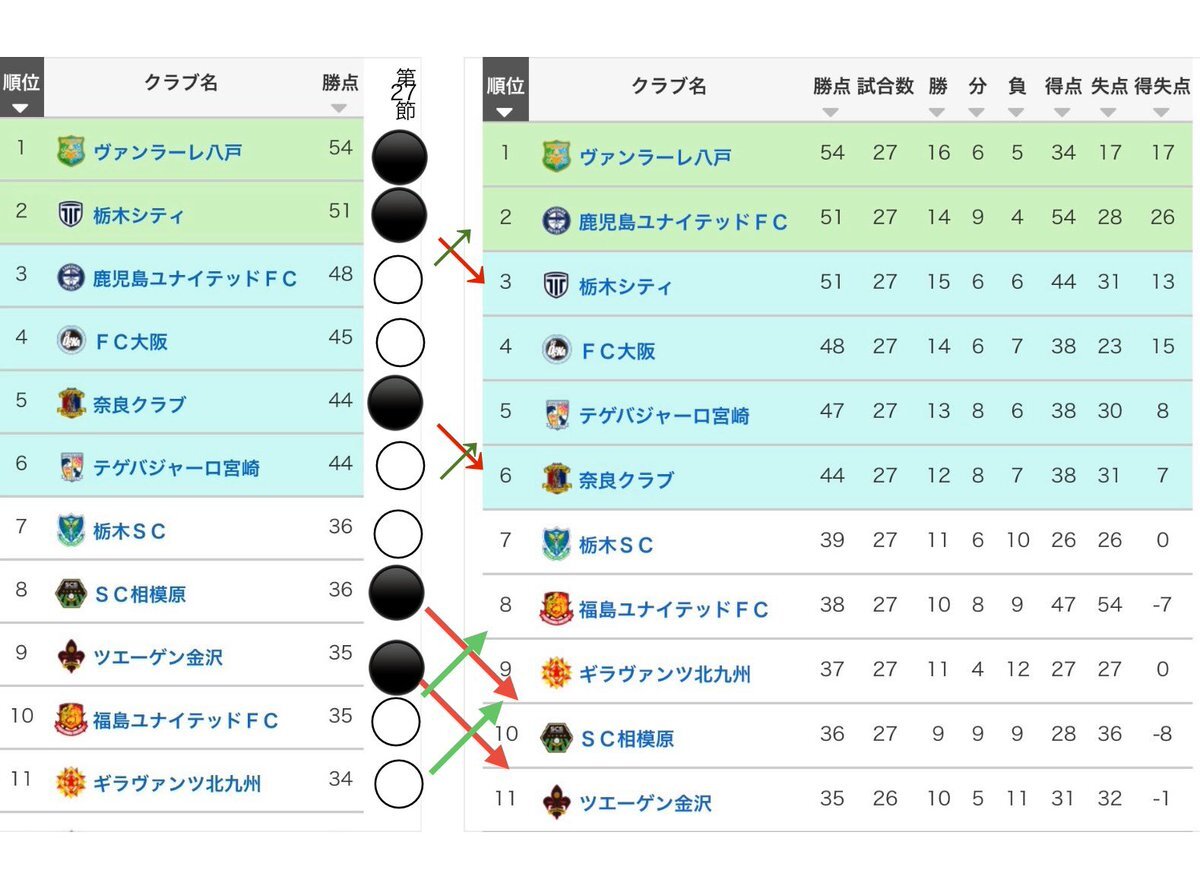The width and height of the screenshot is (1200, 889).
Task: Click Vanraure Hachinohe crest in right table
Action: (556, 157)
